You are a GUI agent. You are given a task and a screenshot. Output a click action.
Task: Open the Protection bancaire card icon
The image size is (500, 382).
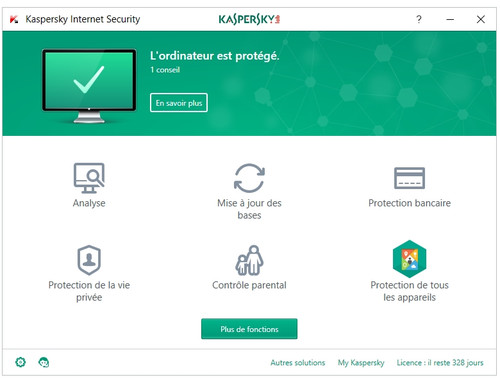tap(409, 178)
